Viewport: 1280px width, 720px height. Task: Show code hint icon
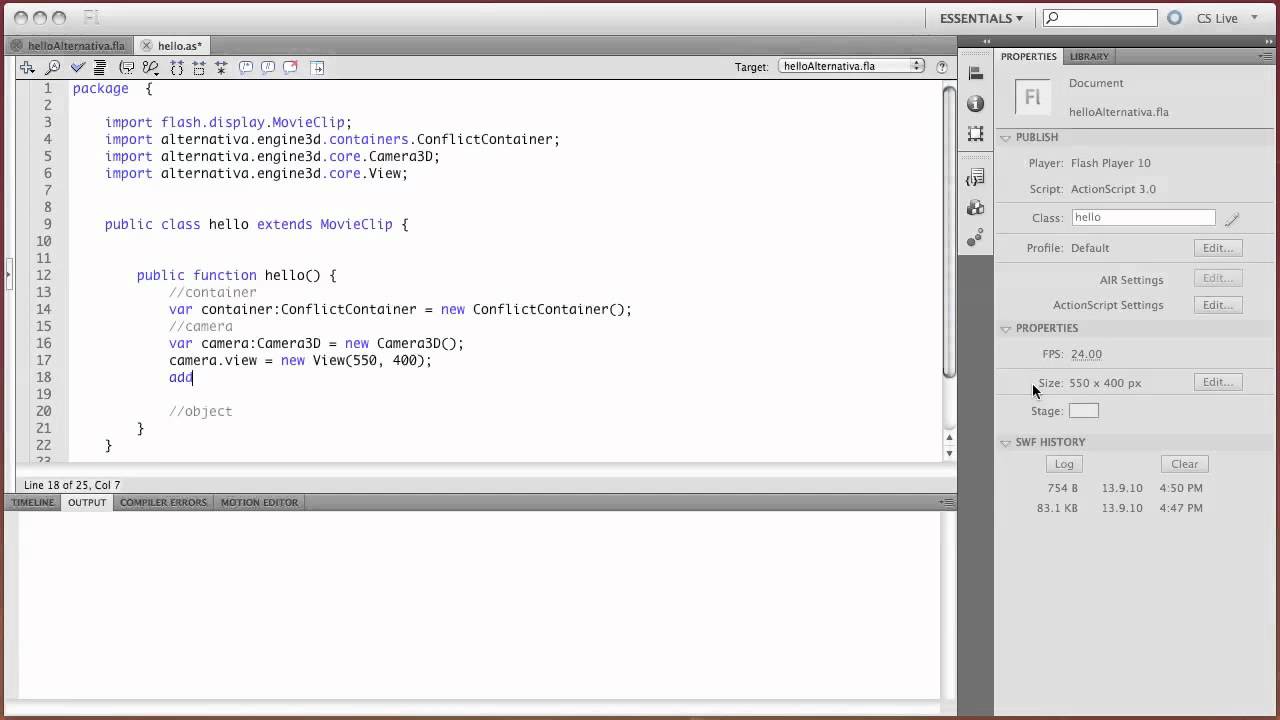pyautogui.click(x=127, y=67)
